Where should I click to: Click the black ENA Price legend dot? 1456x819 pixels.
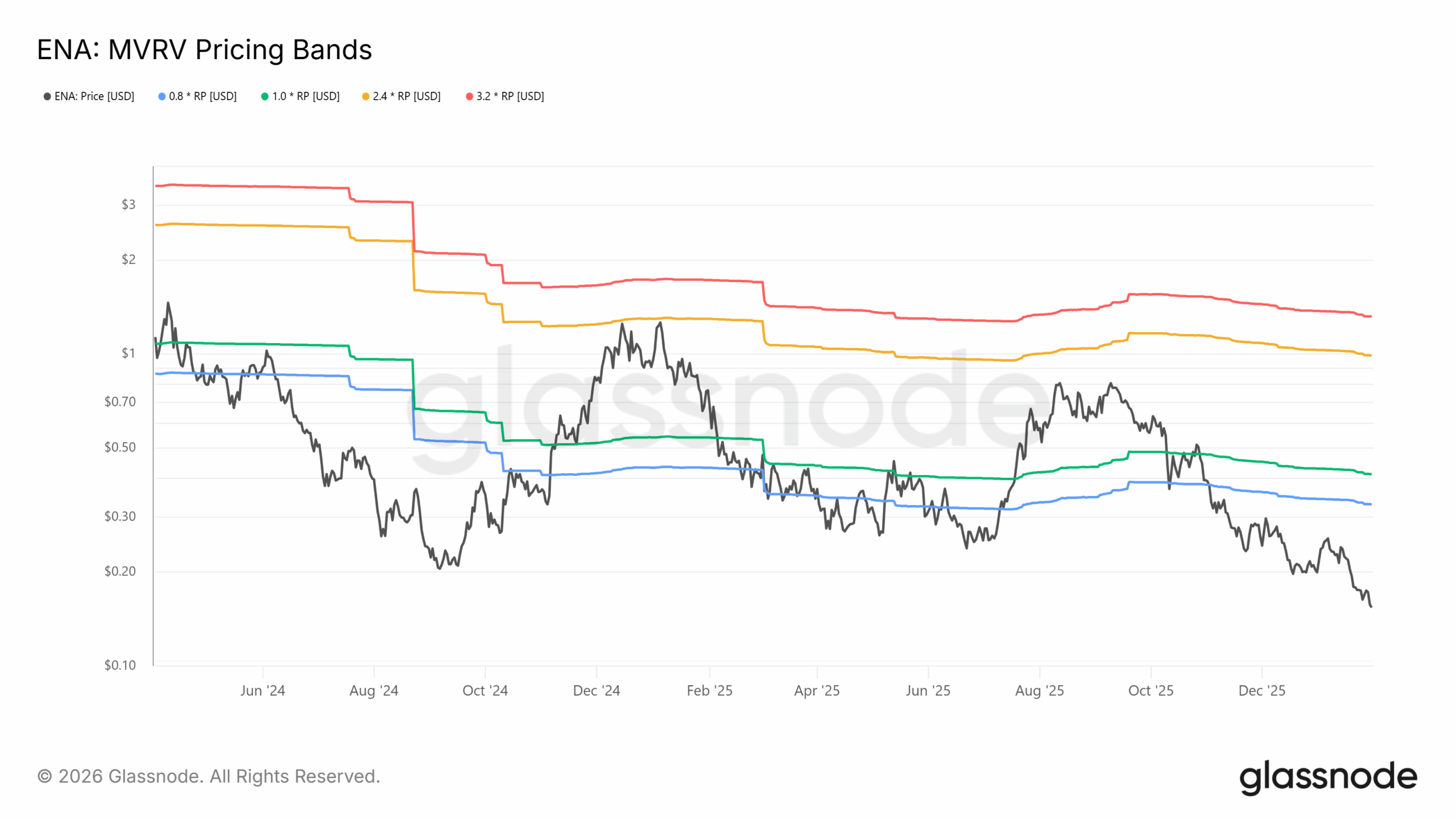coord(47,97)
